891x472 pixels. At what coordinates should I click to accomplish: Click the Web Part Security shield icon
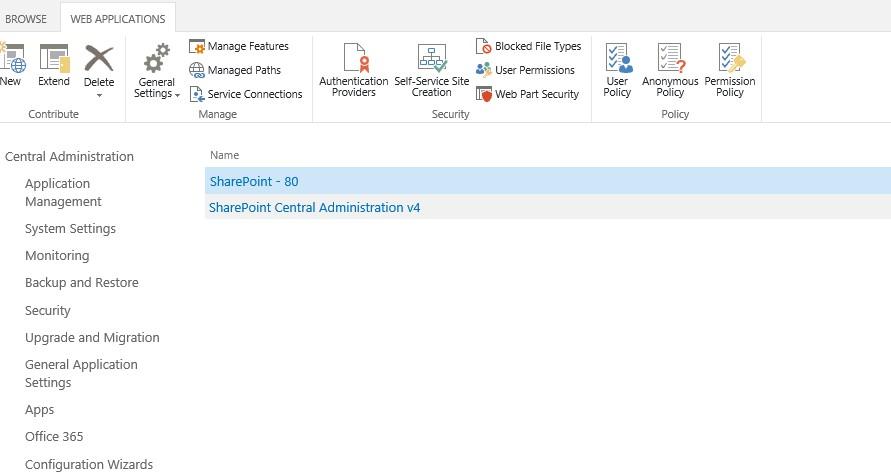pyautogui.click(x=484, y=94)
